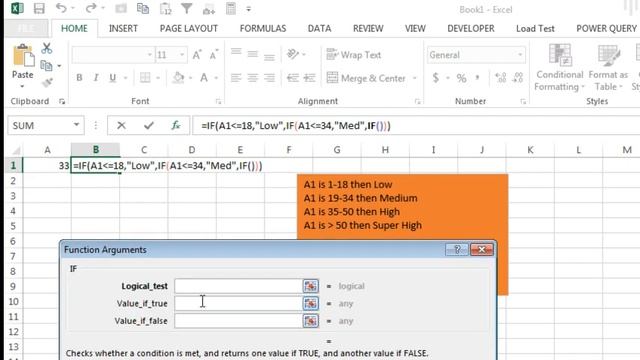Click the Format Painter brush icon
This screenshot has width=640, height=360.
point(47,82)
